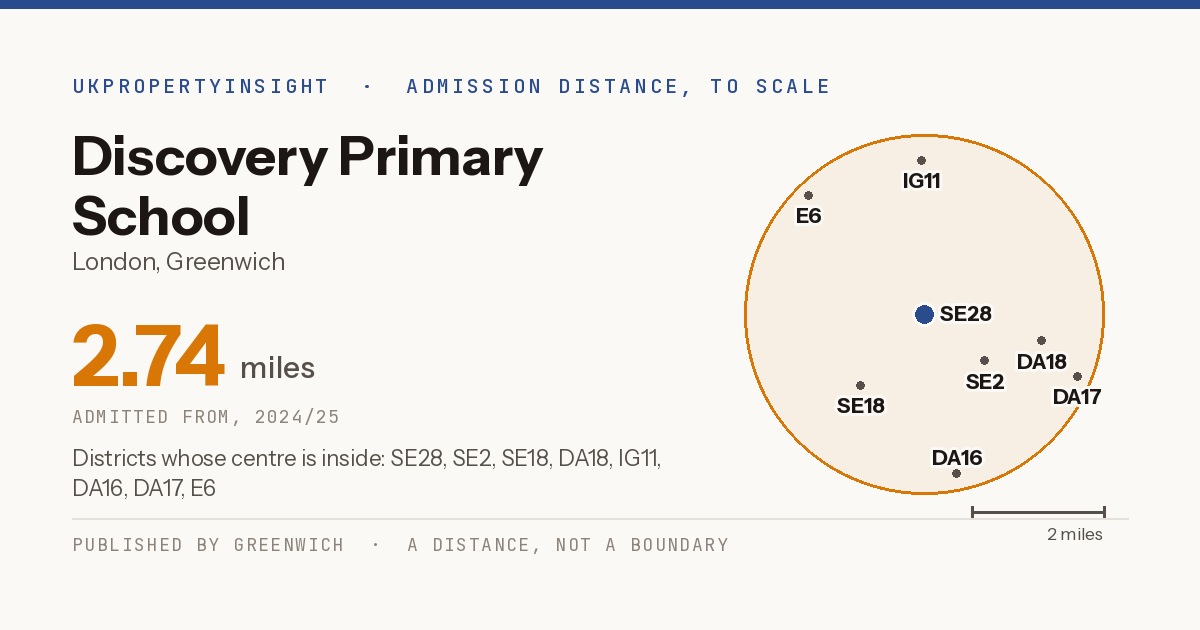Select the DA16 district dot

pyautogui.click(x=956, y=473)
